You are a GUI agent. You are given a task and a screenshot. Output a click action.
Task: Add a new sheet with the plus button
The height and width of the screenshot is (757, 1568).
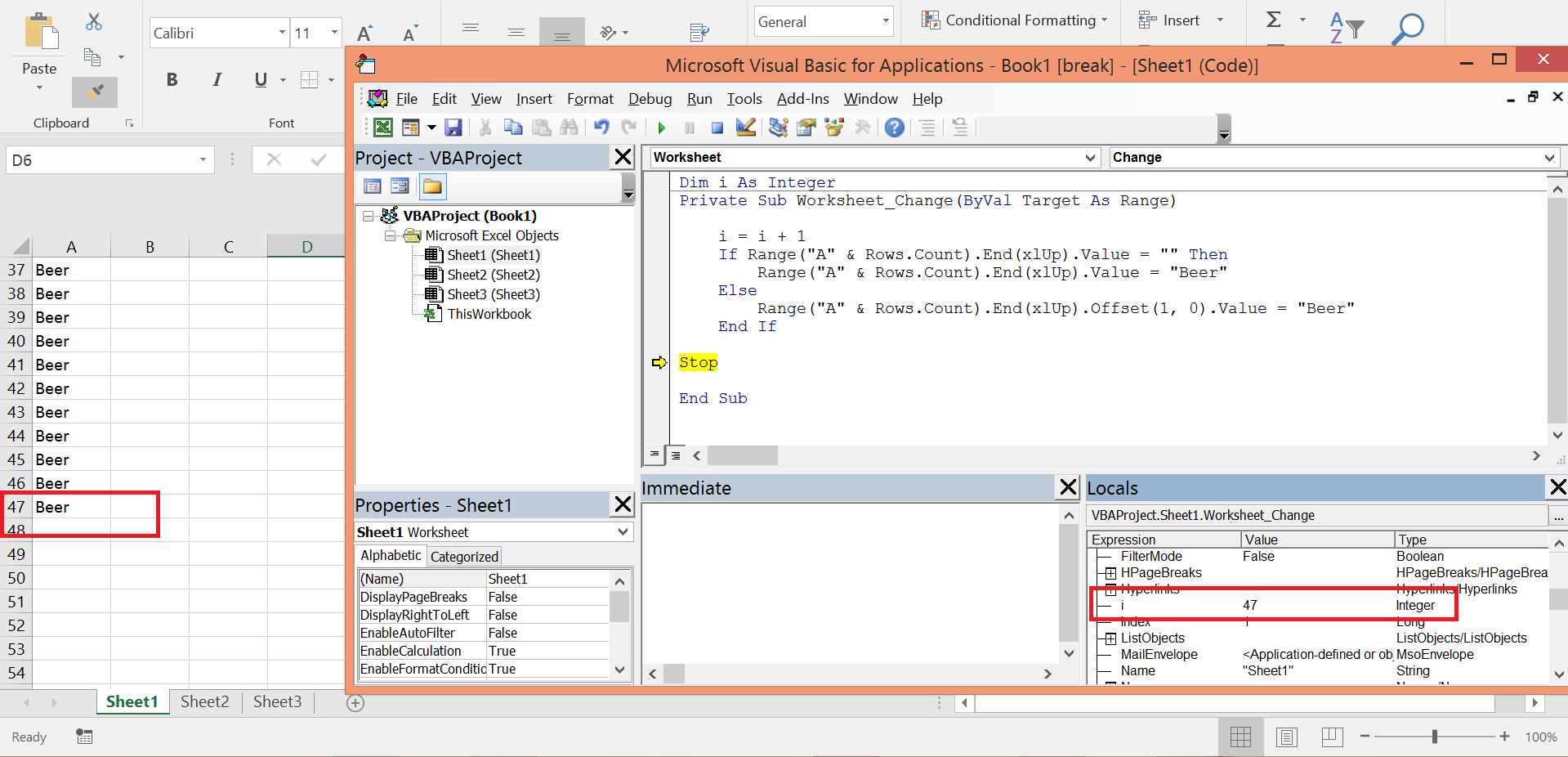355,703
